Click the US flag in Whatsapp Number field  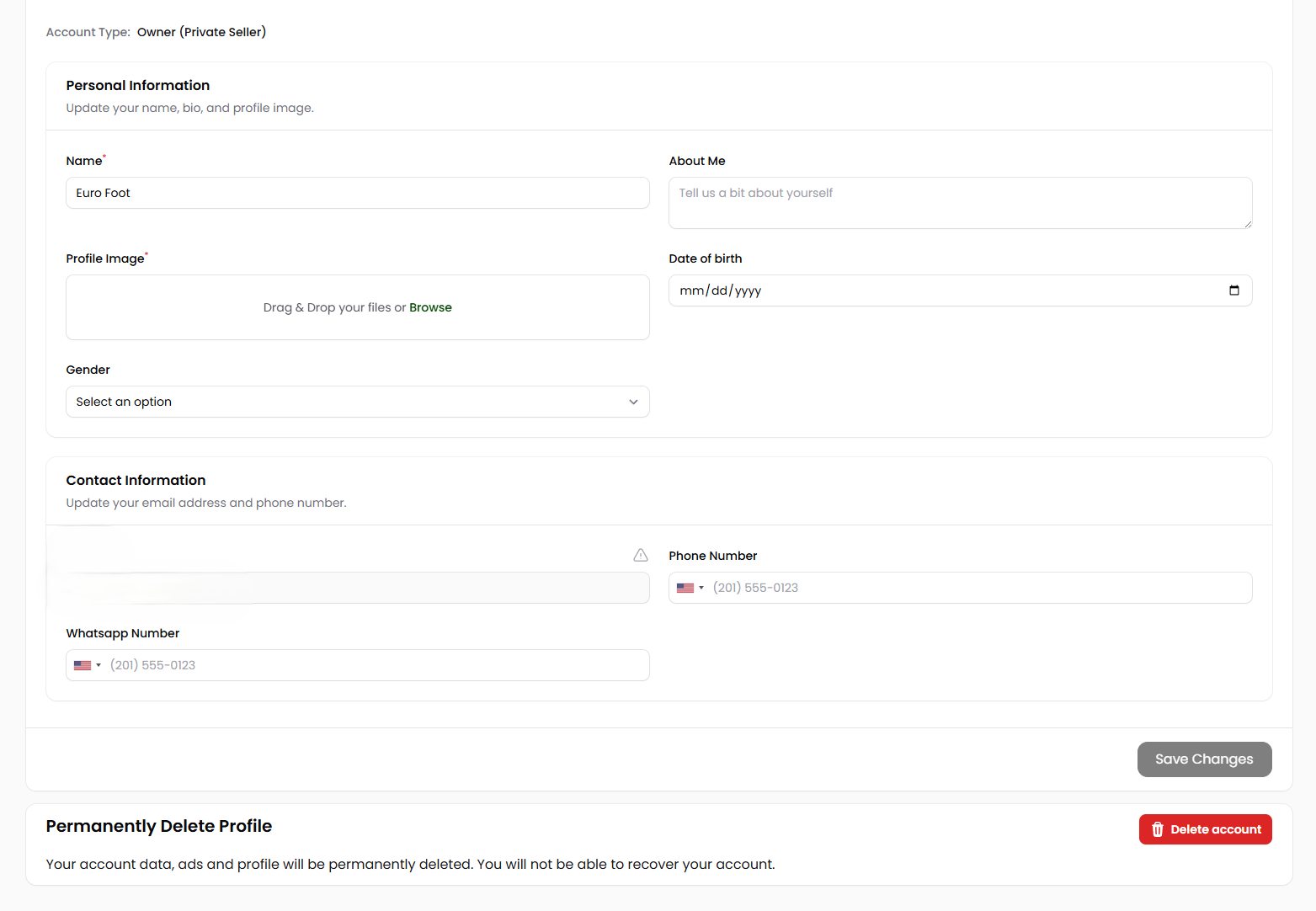click(83, 665)
